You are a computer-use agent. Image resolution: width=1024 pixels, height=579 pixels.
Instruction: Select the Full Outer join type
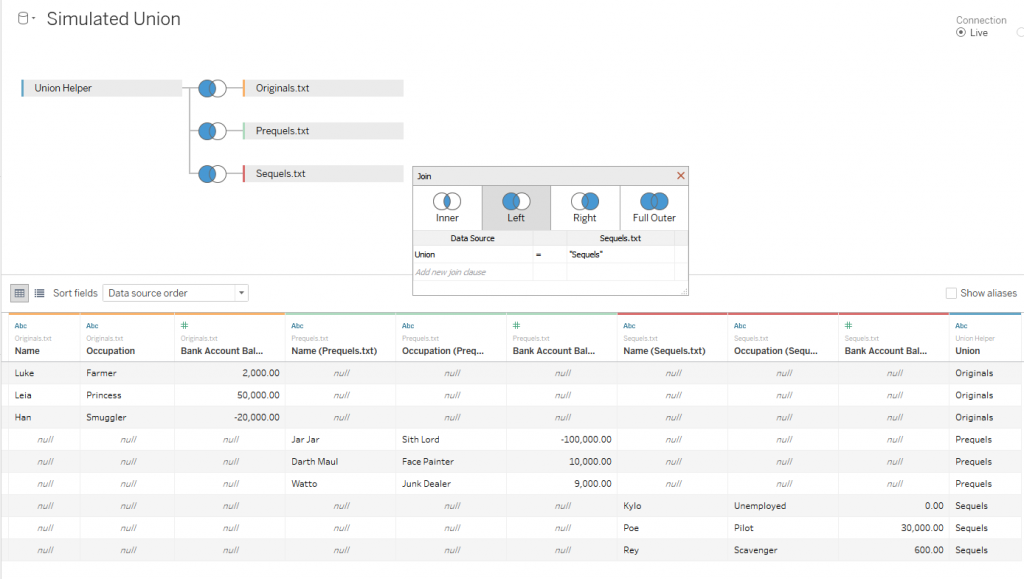(652, 205)
